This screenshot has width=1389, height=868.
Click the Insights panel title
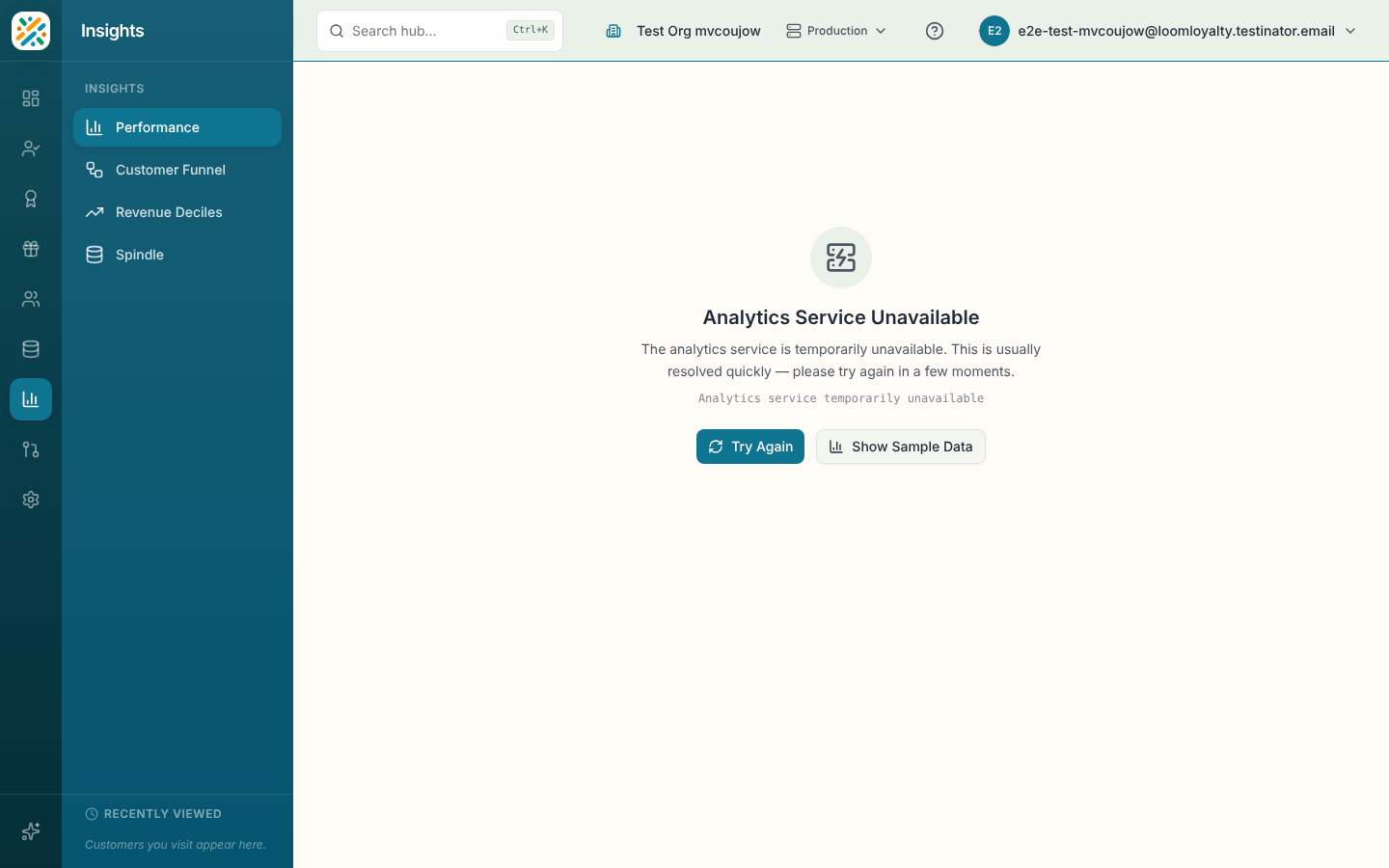click(113, 31)
